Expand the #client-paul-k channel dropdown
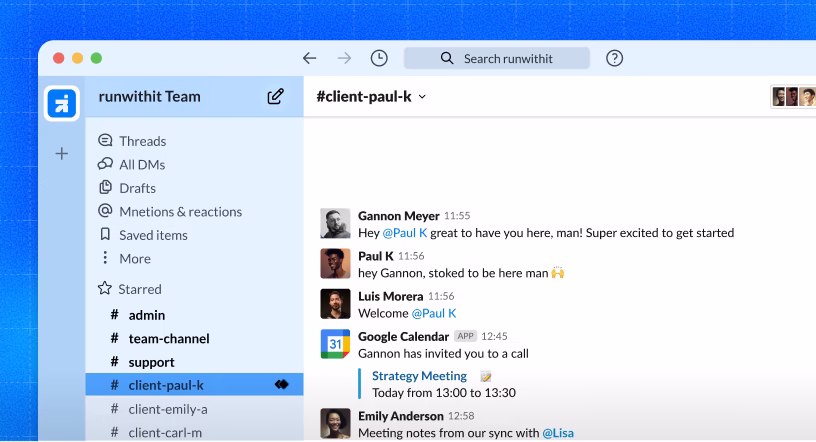 click(423, 97)
